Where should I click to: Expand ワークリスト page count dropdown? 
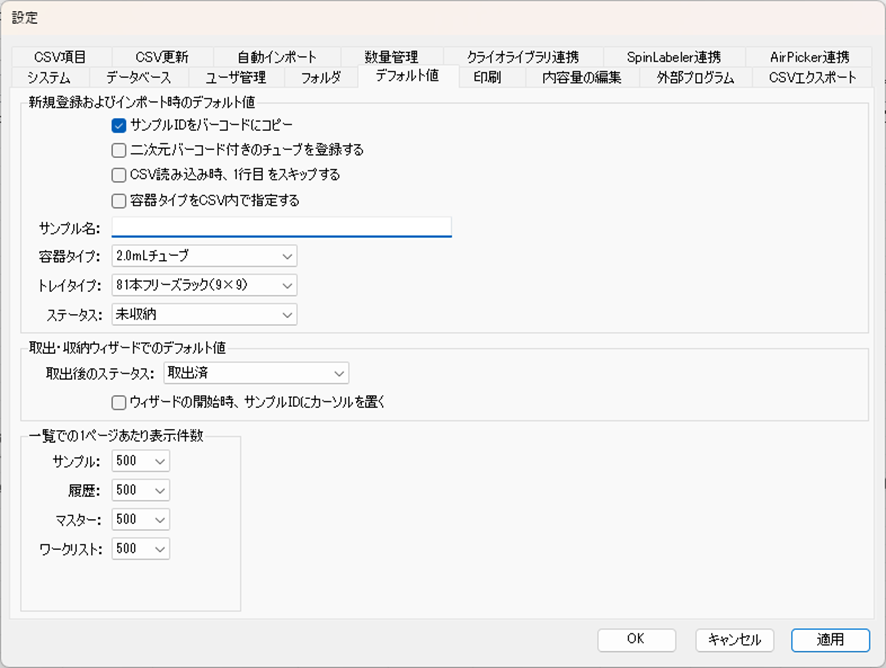[x=140, y=549]
